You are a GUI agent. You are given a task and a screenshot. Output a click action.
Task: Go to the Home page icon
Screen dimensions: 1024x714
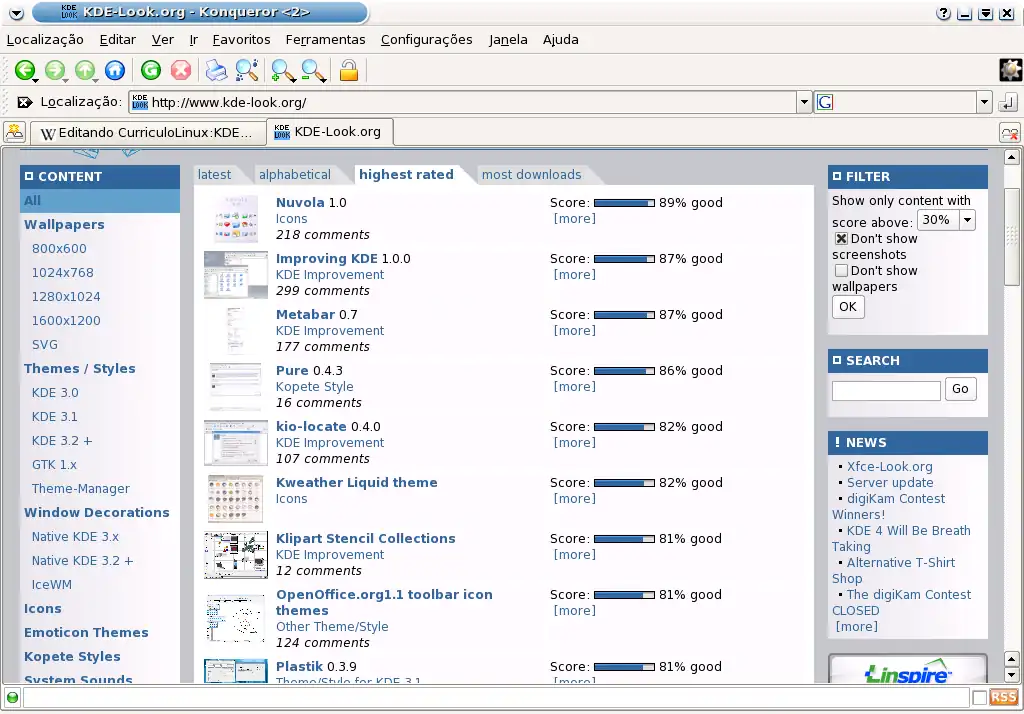115,70
